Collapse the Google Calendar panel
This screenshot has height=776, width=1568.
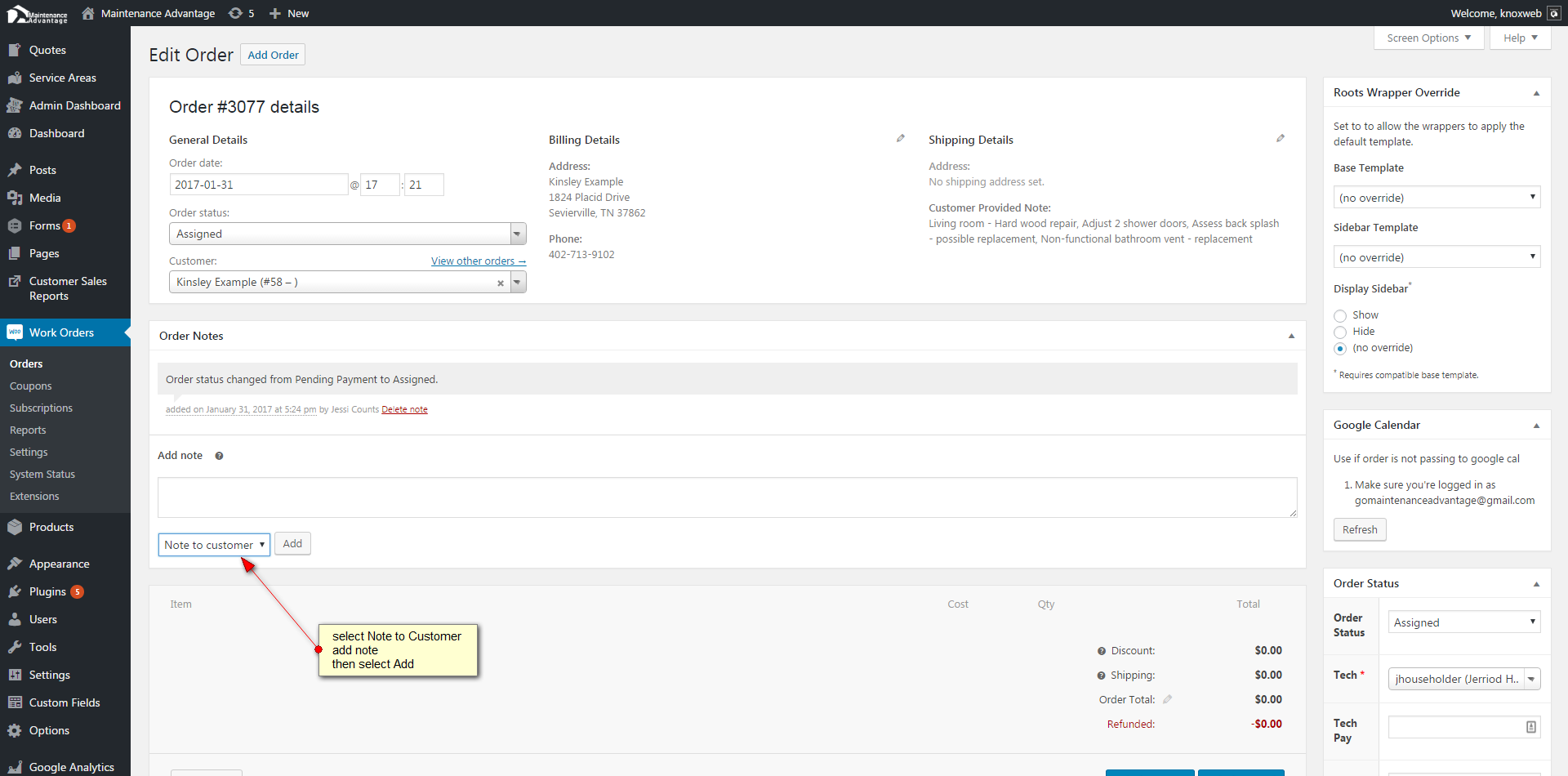click(1535, 426)
